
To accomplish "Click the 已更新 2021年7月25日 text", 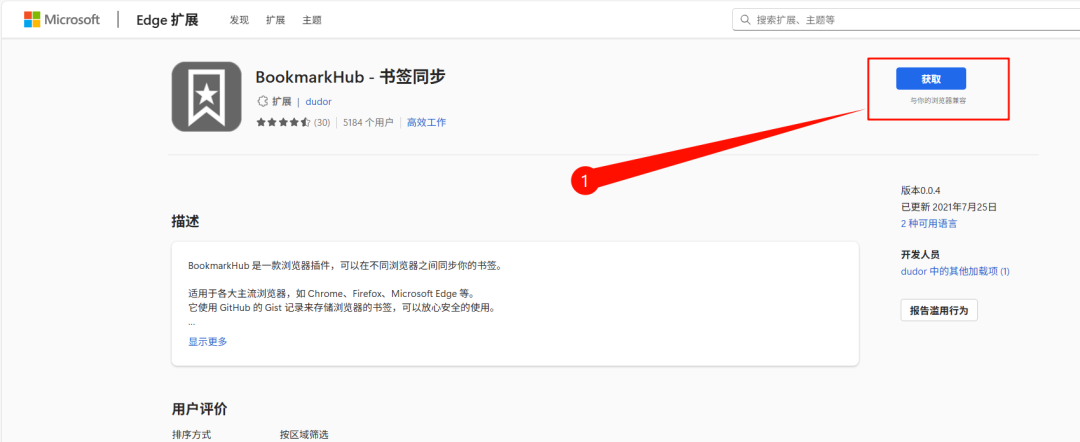I will [x=949, y=207].
